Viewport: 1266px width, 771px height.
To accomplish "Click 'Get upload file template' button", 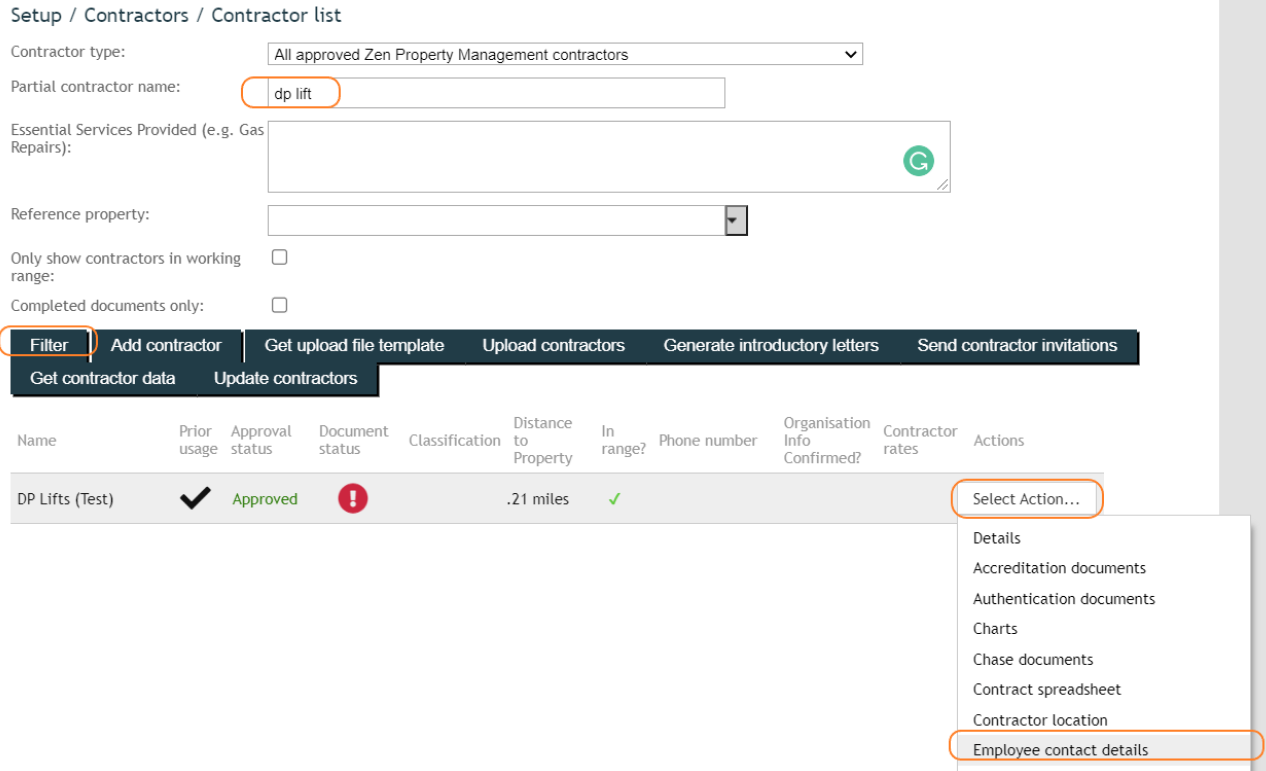I will click(x=354, y=345).
